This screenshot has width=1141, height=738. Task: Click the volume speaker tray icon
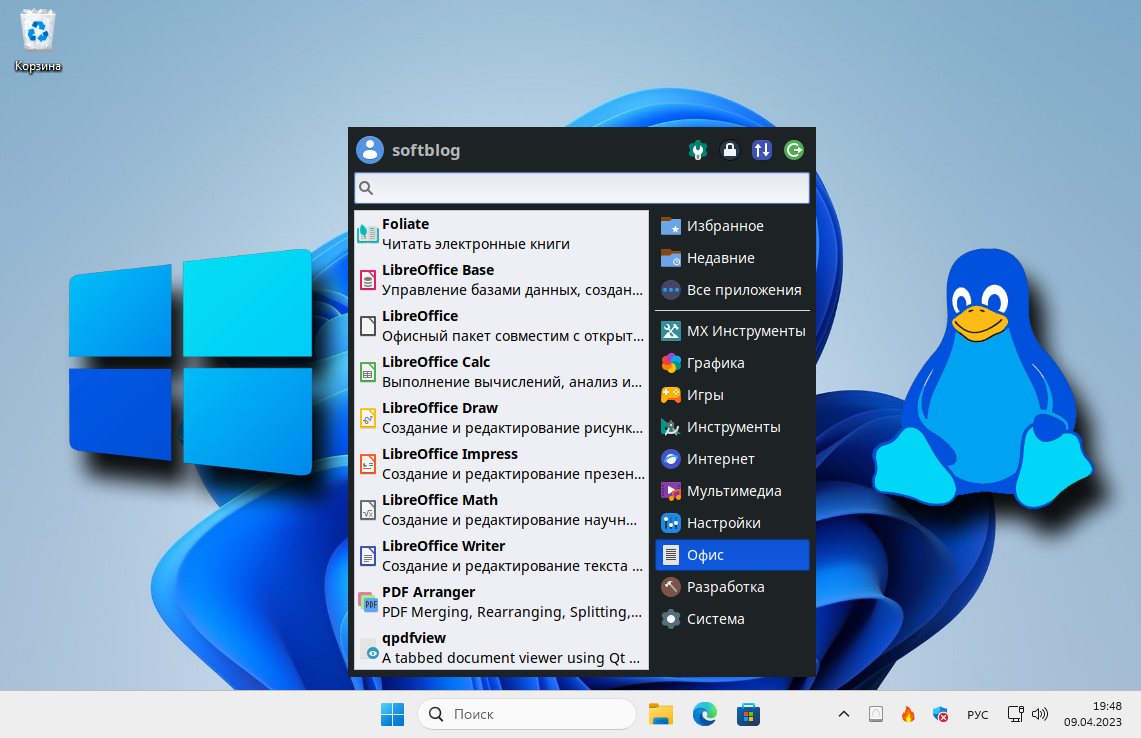tap(1040, 714)
